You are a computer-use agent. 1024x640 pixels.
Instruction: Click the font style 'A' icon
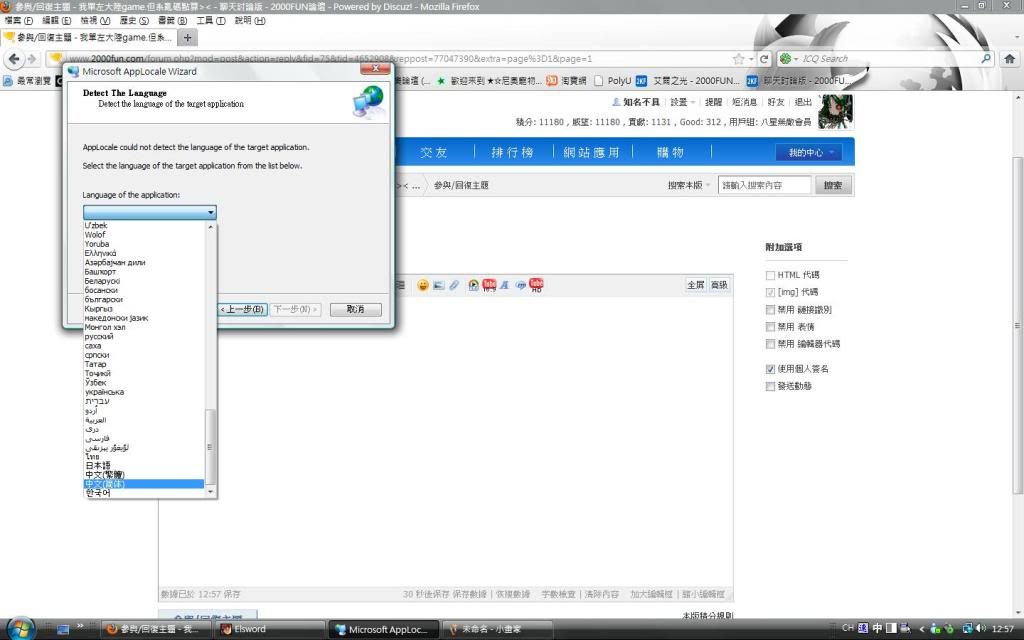pos(505,285)
